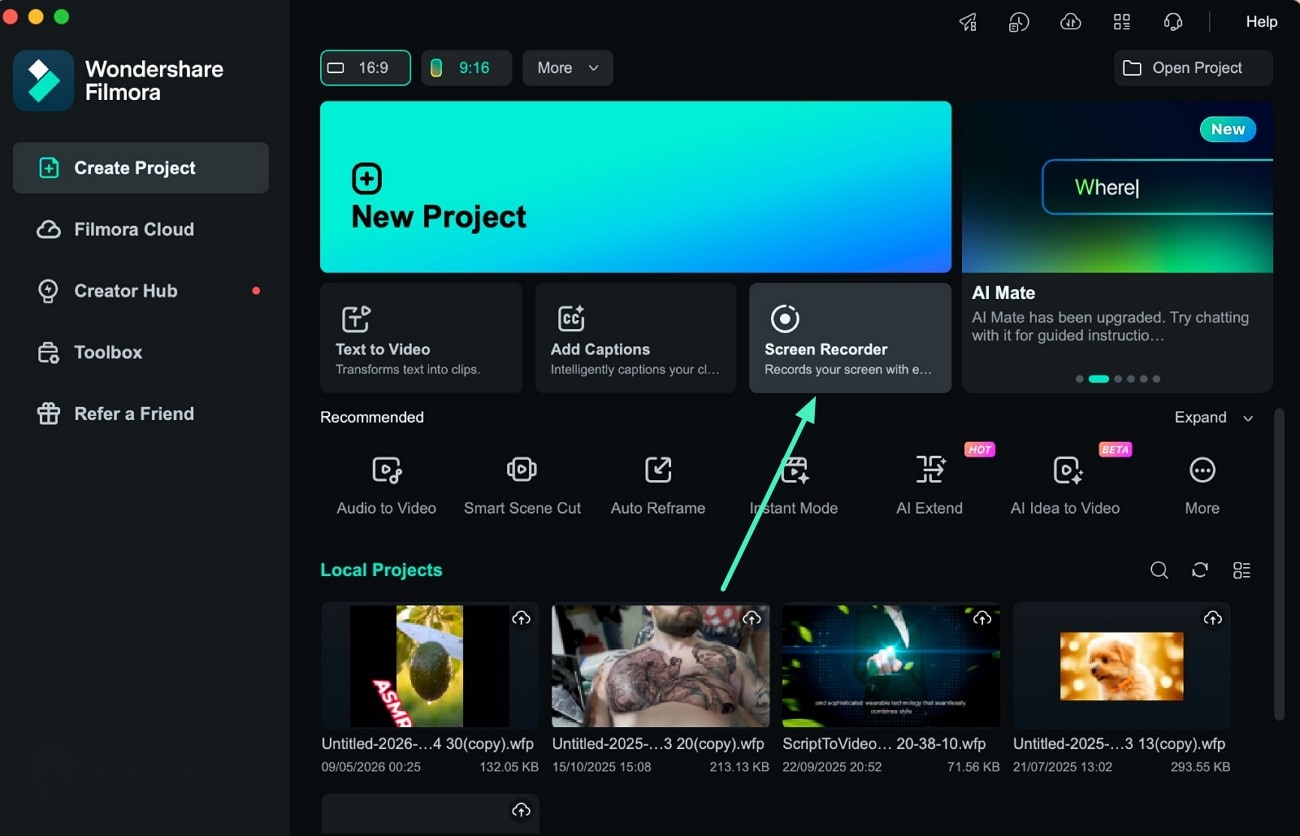Open the AI Idea to Video tool
This screenshot has height=836, width=1300.
pyautogui.click(x=1065, y=485)
